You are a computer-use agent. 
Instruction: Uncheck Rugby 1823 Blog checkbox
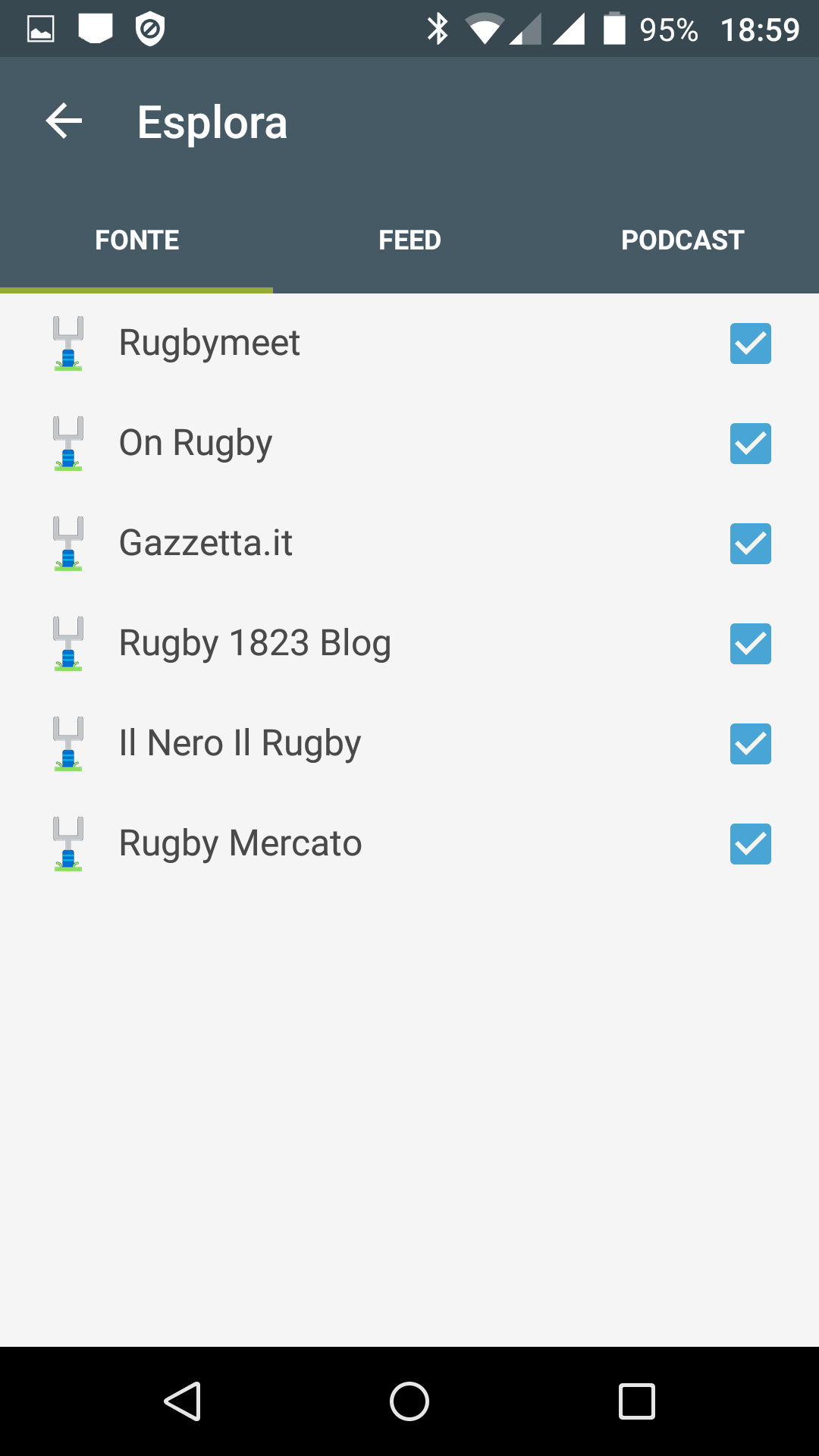click(x=750, y=644)
